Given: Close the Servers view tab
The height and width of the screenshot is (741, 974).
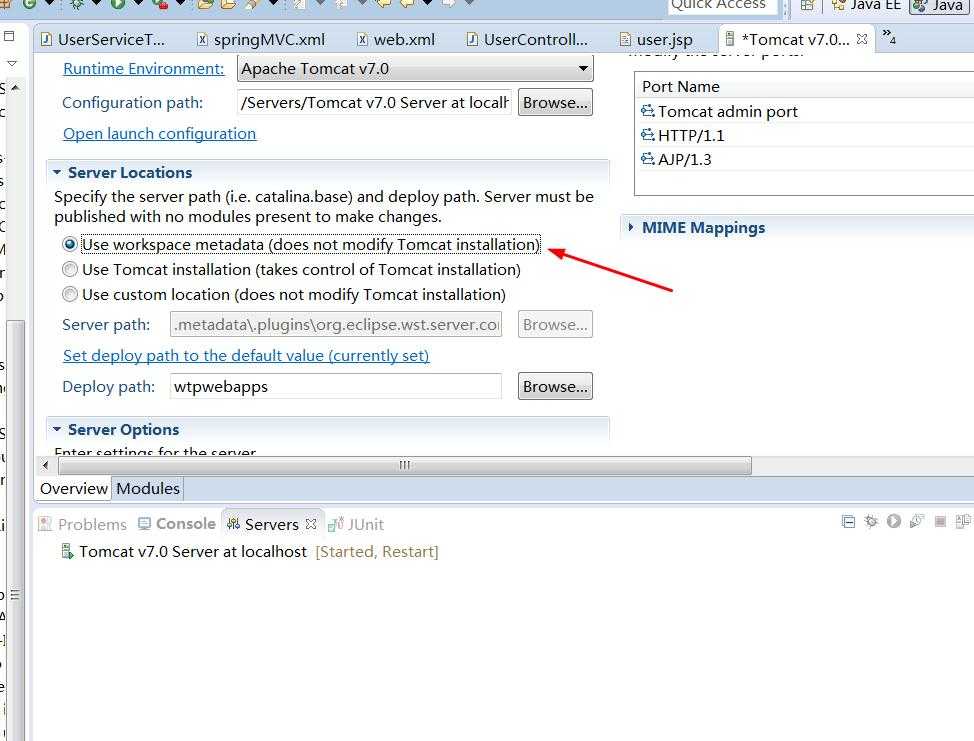Looking at the screenshot, I should coord(311,524).
